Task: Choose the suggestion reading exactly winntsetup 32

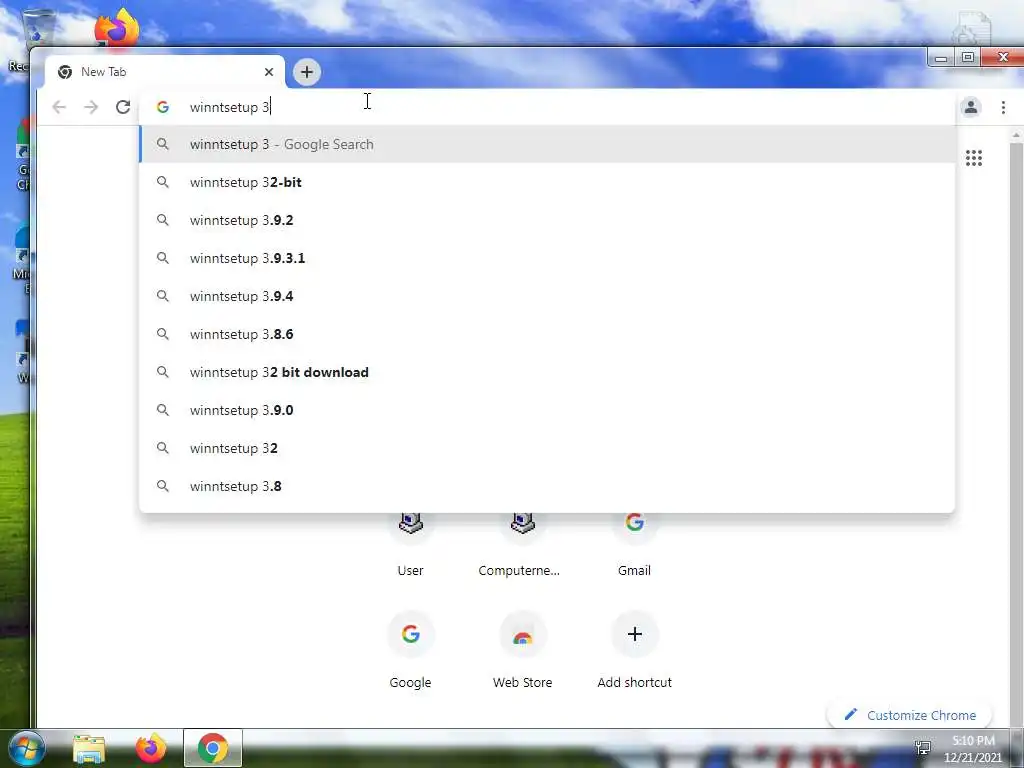Action: (x=547, y=448)
